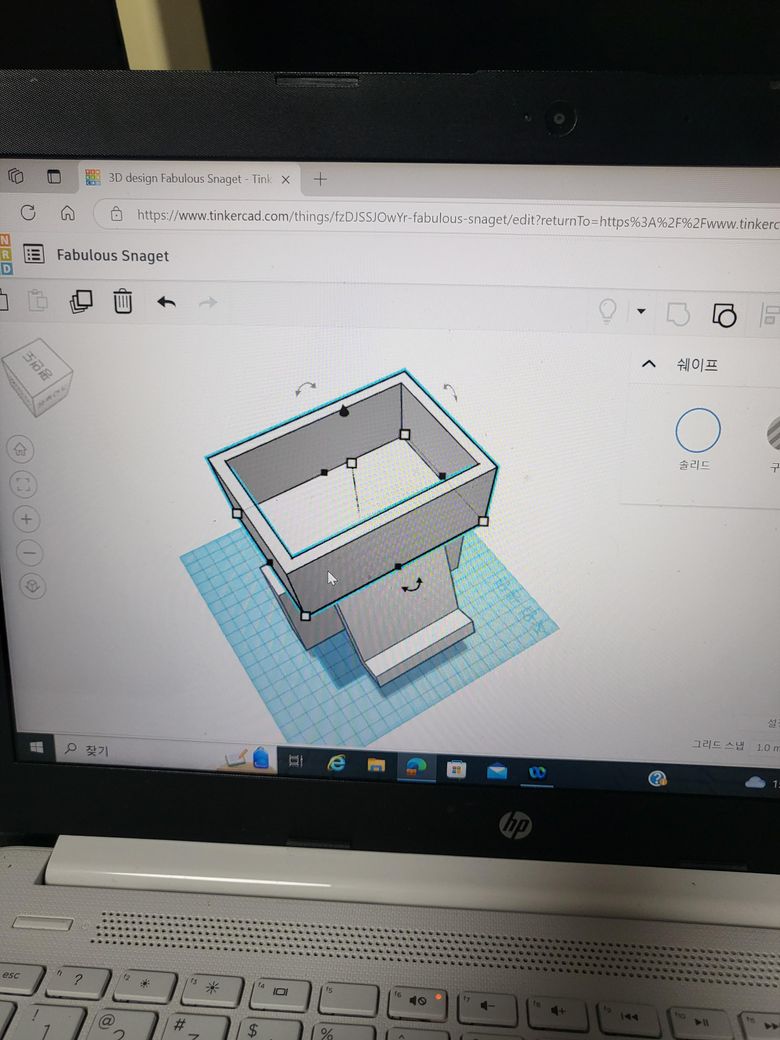Select the 솔리드 (Solid) shape option
The height and width of the screenshot is (1040, 780).
coord(697,431)
